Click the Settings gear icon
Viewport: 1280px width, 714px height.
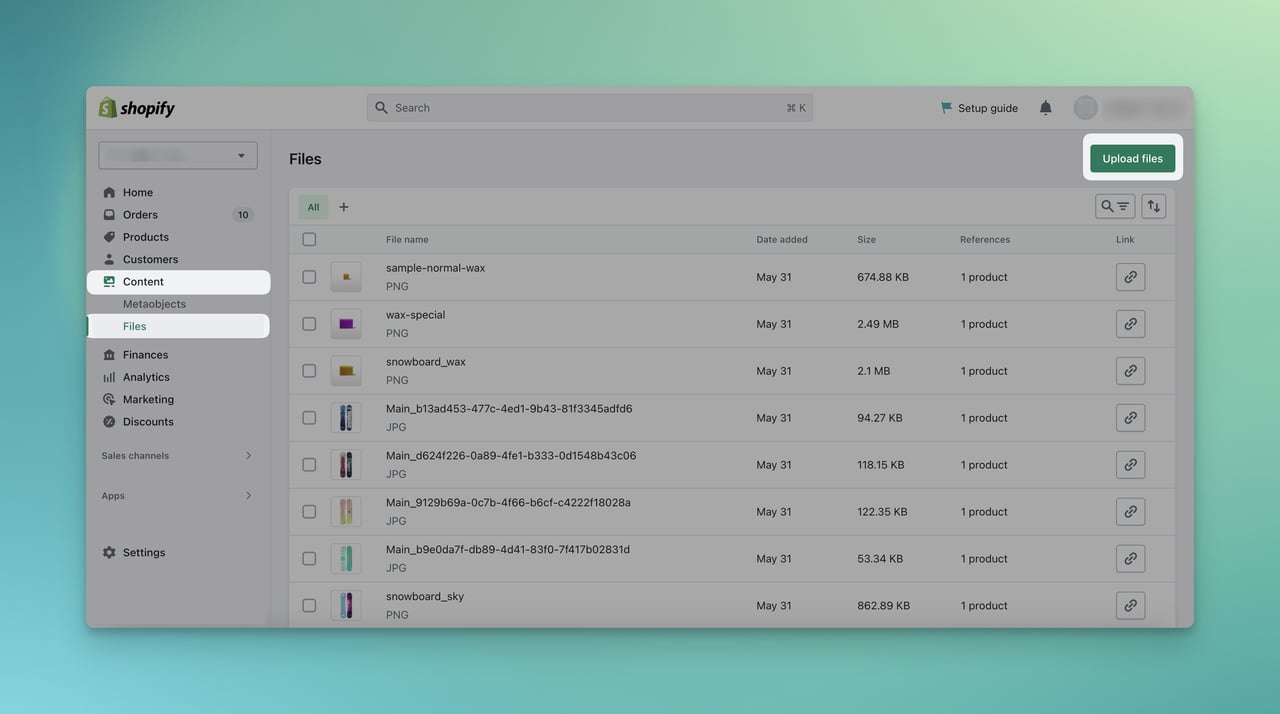[x=109, y=552]
